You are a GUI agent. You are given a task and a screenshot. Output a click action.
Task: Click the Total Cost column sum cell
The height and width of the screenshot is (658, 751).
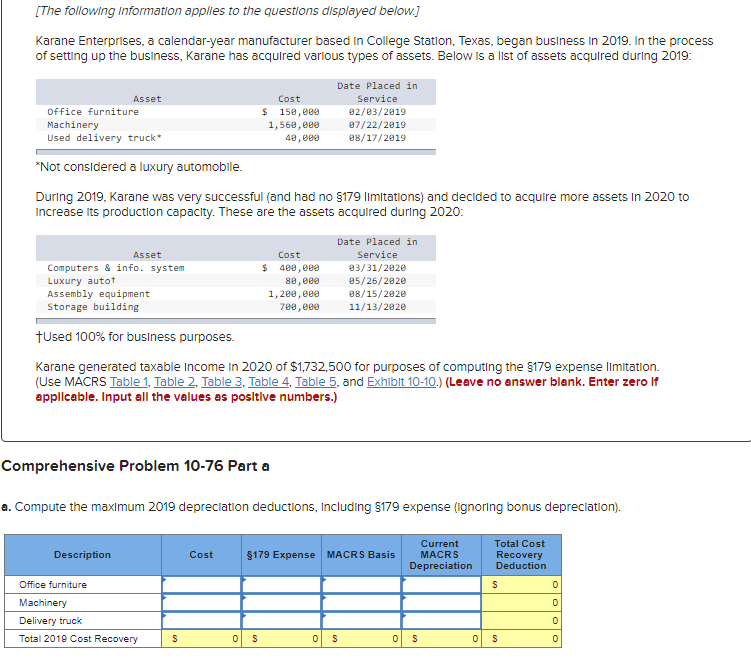pos(201,639)
